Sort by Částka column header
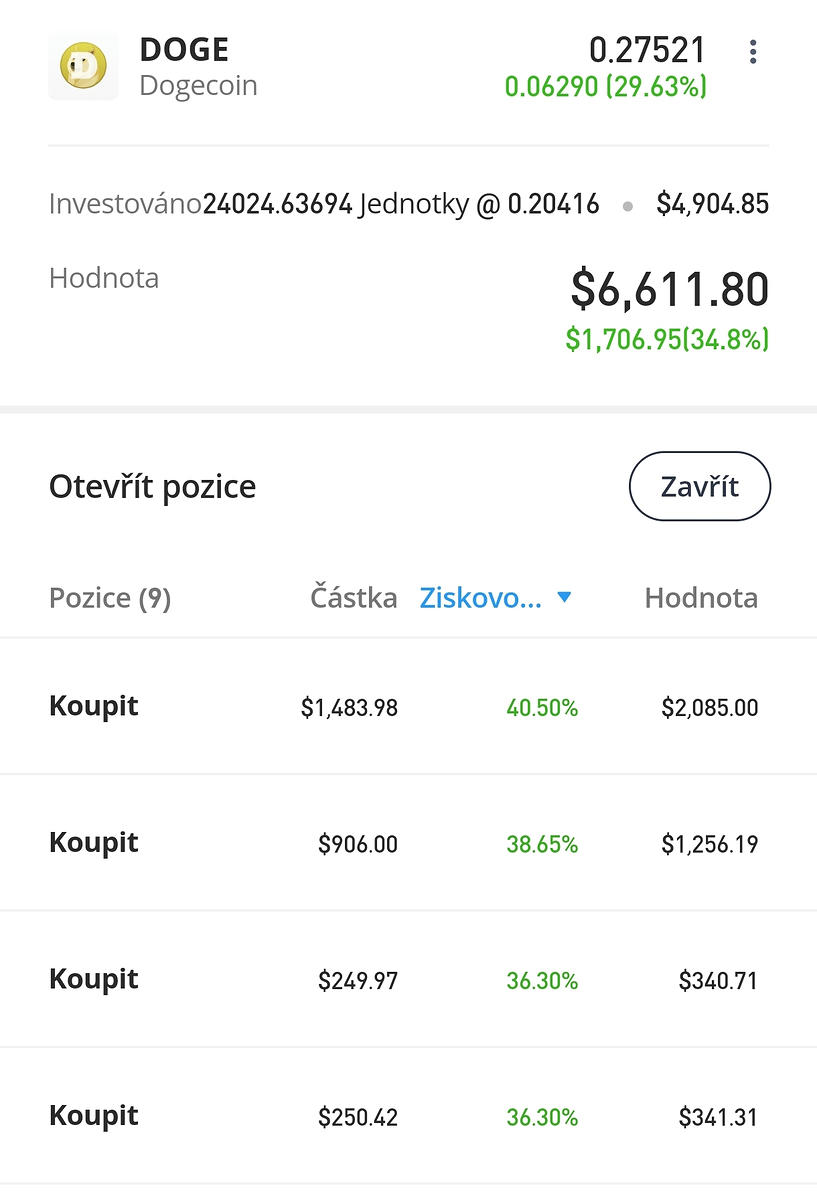Screen dimensions: 817x1200 354,598
